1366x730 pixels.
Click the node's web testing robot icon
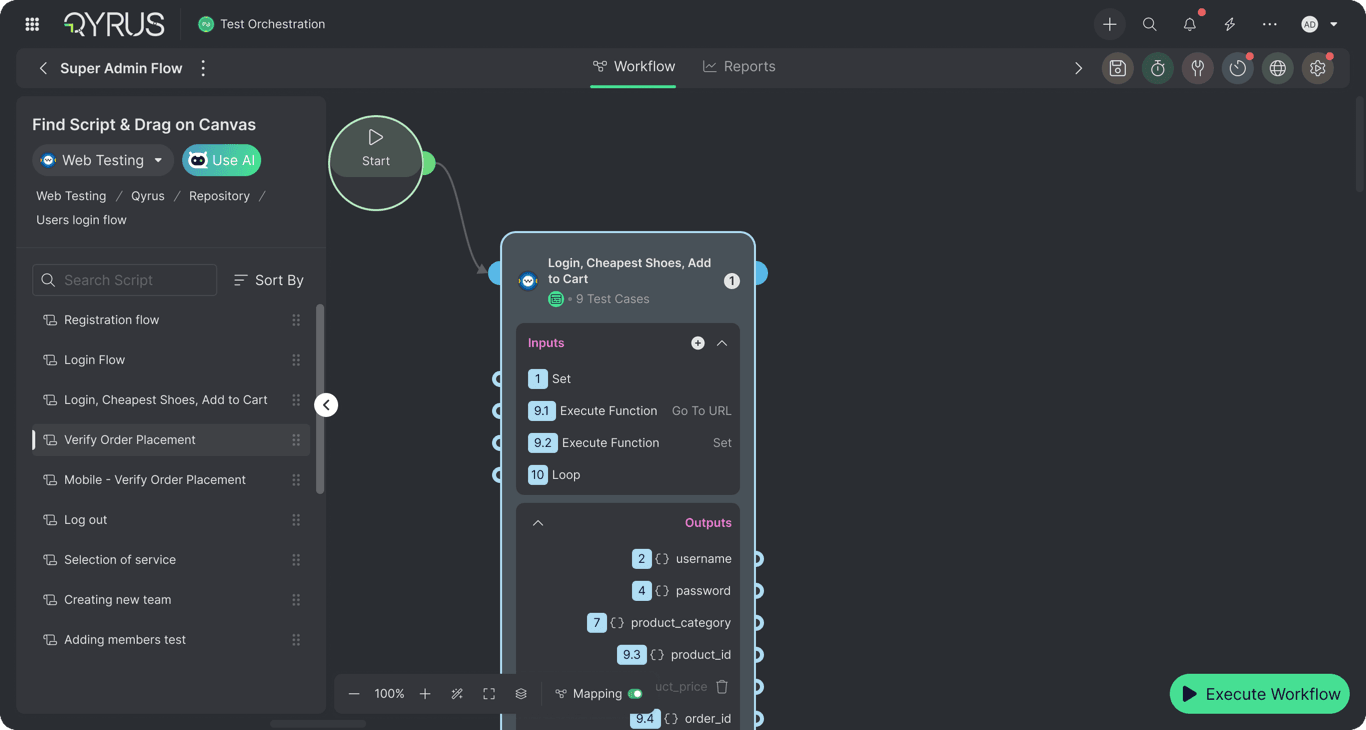(x=528, y=281)
